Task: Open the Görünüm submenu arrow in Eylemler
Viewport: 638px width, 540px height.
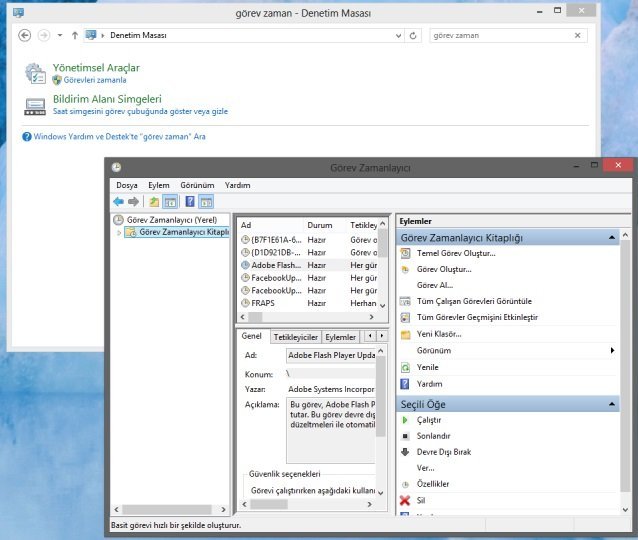Action: tap(612, 350)
